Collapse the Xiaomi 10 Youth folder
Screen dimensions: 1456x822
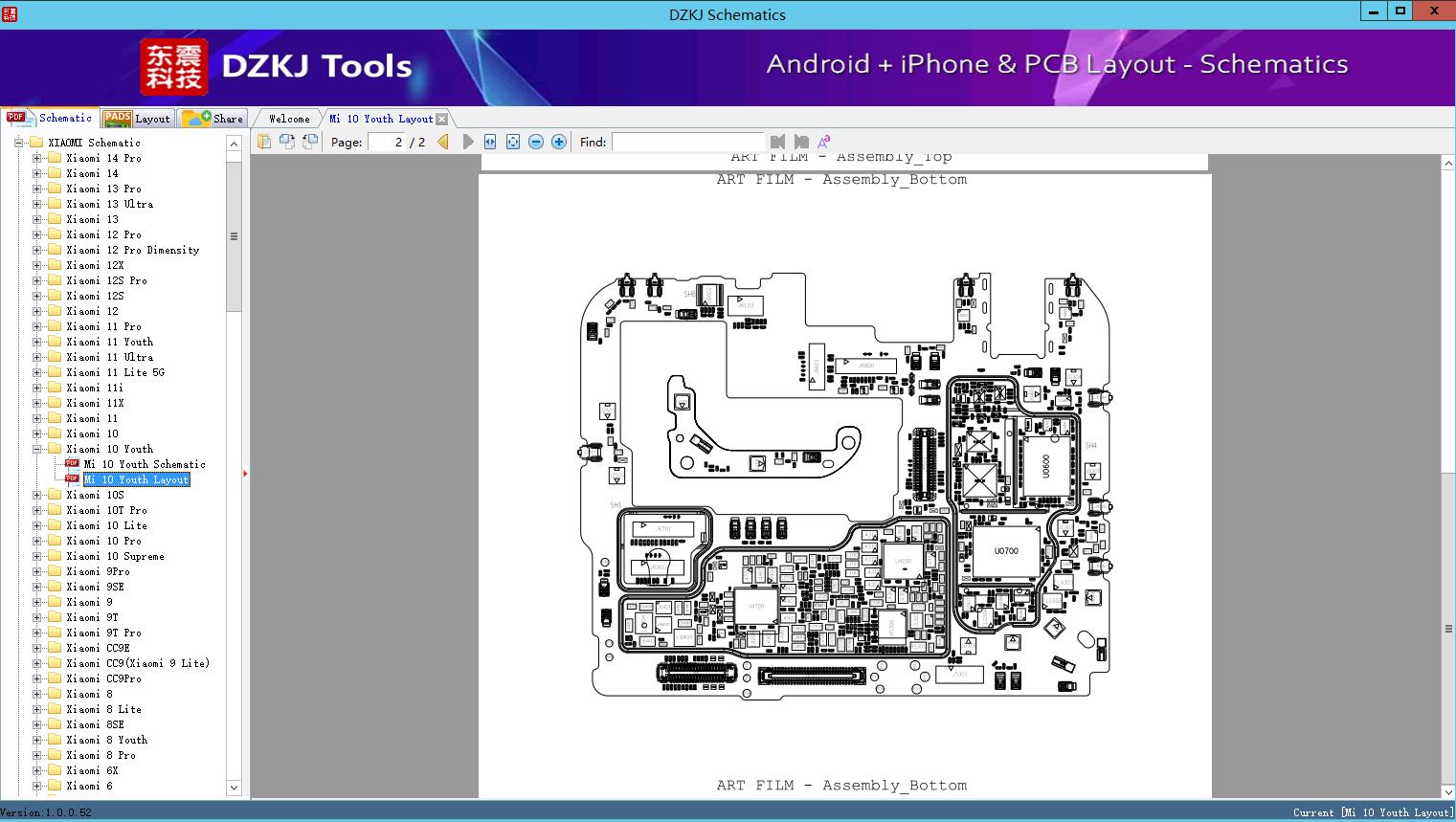(37, 449)
